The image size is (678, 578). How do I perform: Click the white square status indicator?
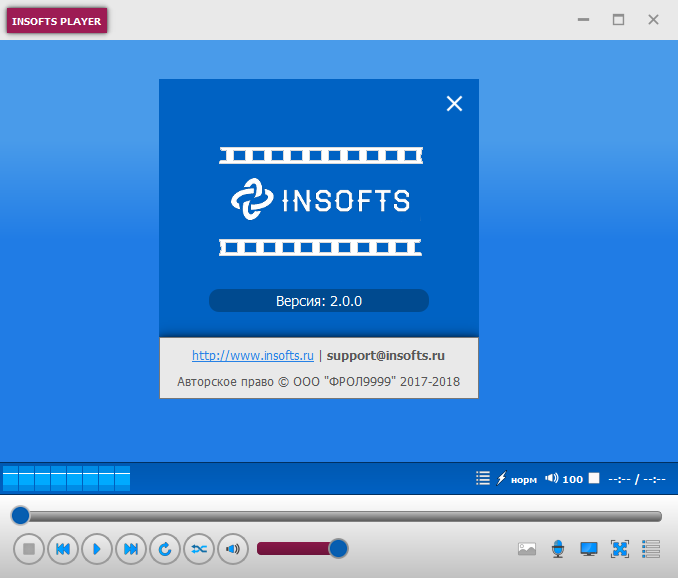coord(594,478)
